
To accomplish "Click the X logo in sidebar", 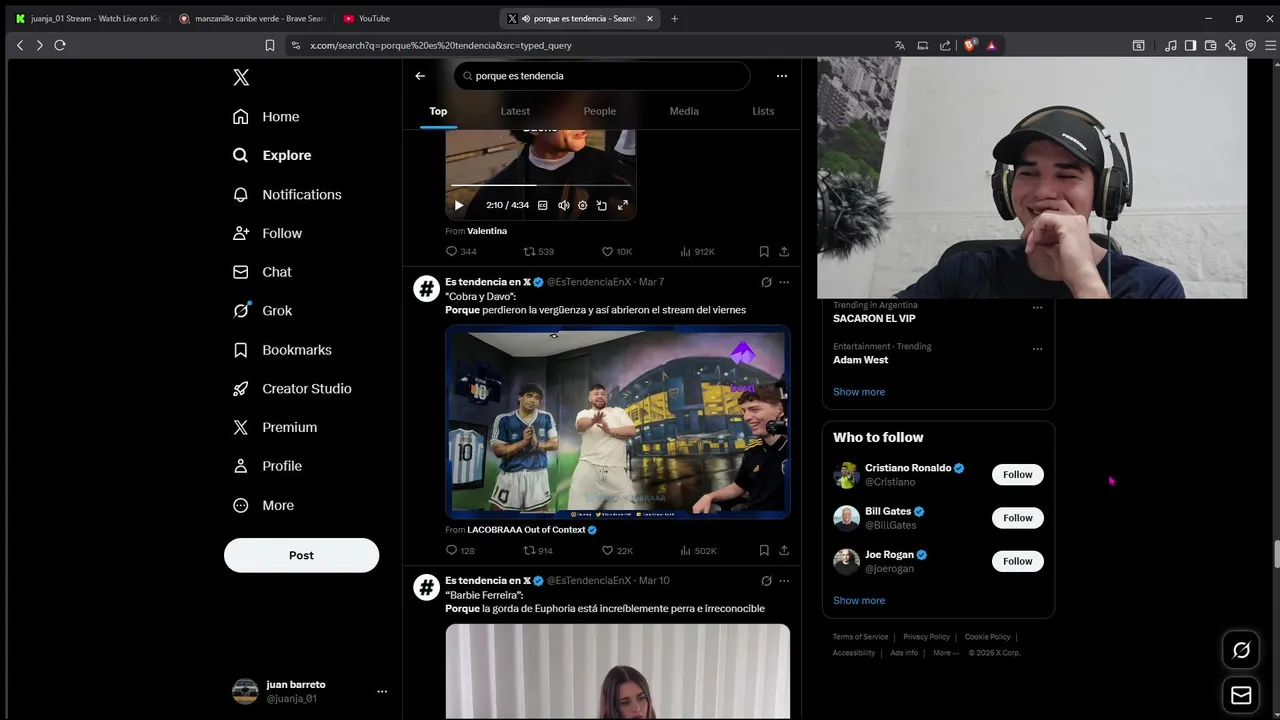I will click(x=241, y=78).
